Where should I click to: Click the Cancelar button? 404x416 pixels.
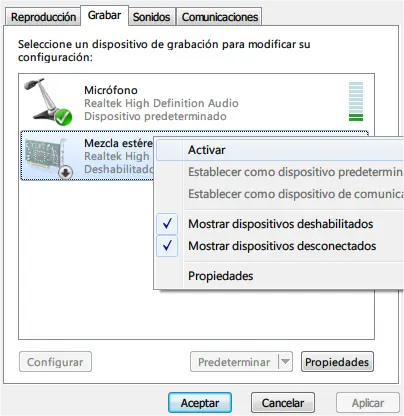(x=283, y=403)
